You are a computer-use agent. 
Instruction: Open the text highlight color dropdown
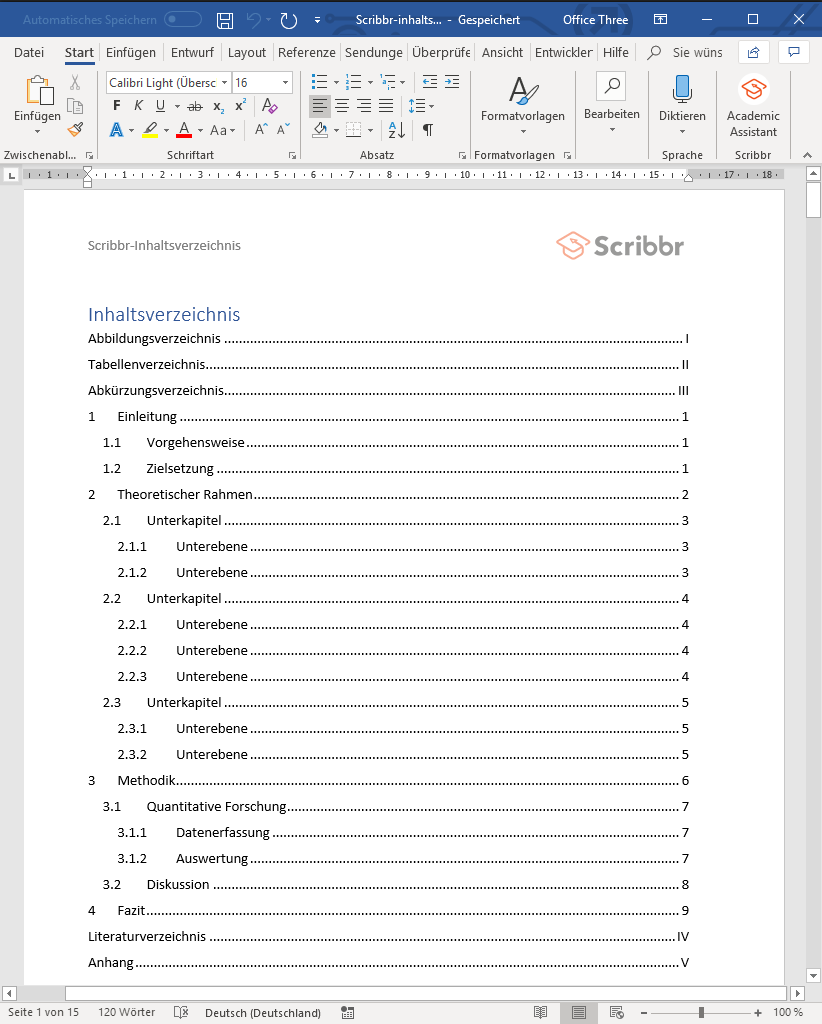point(165,131)
